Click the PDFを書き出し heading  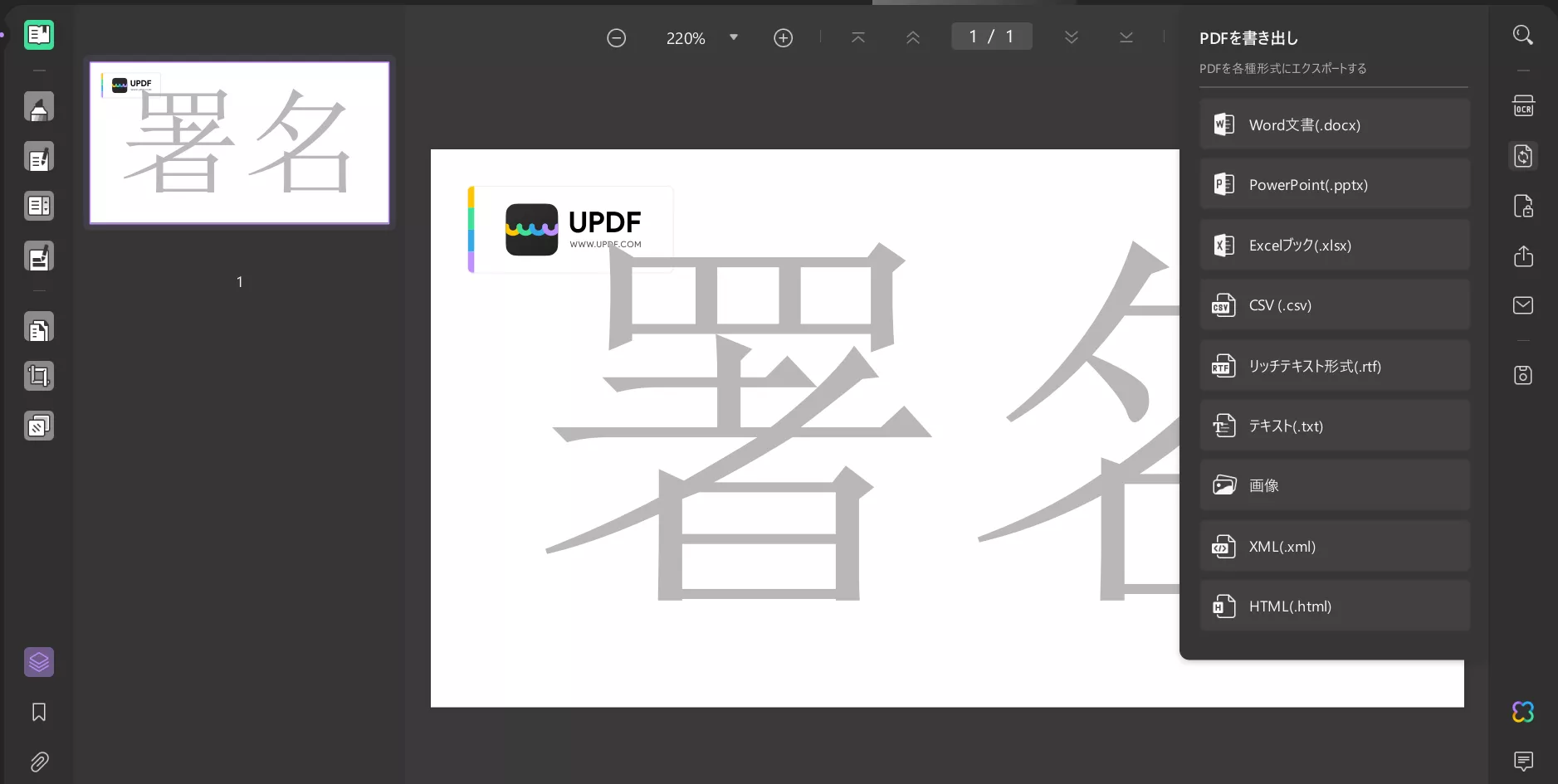[1248, 37]
